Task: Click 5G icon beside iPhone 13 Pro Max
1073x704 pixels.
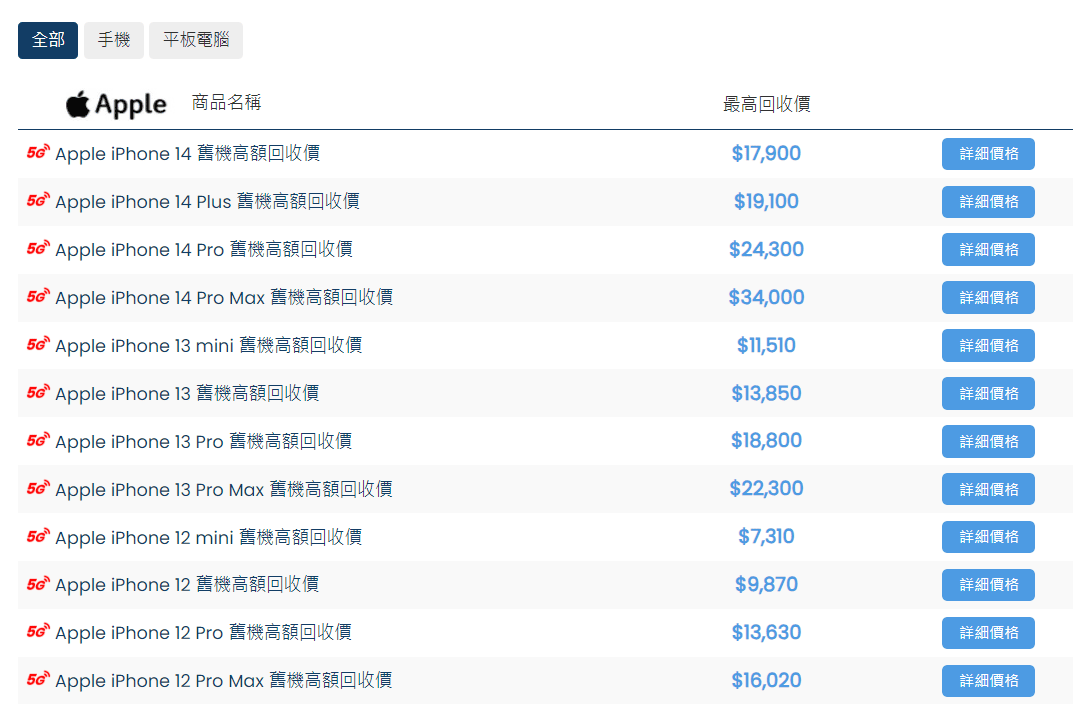Action: pyautogui.click(x=38, y=487)
